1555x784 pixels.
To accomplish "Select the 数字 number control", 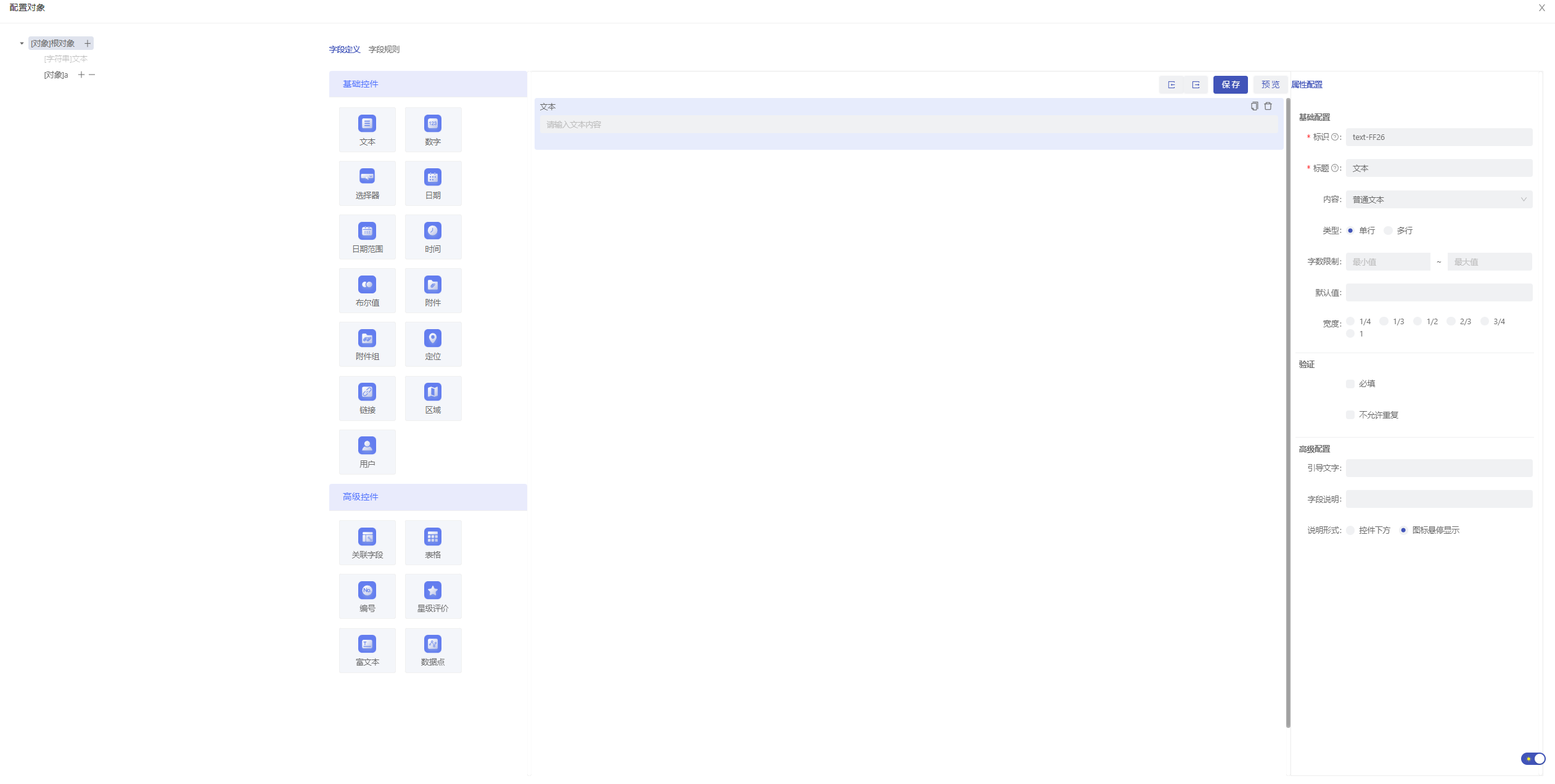I will pos(433,129).
